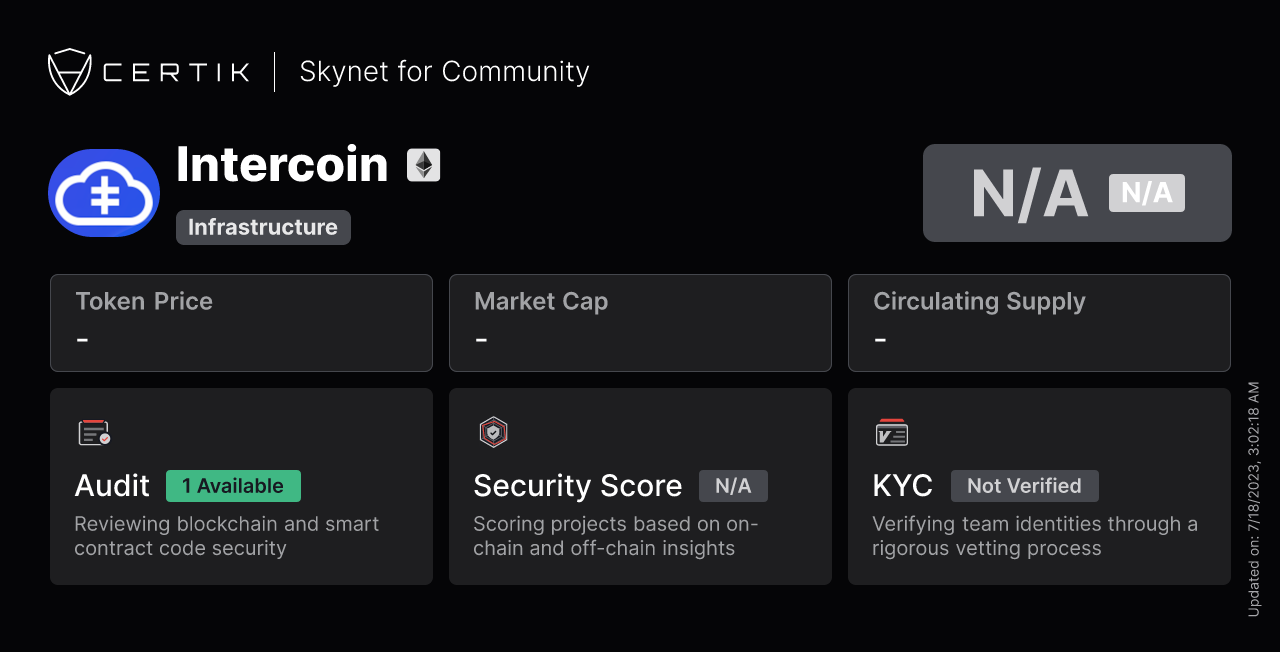Screen dimensions: 1280x652
Task: Open the Skynet for Community menu
Action: [x=444, y=71]
